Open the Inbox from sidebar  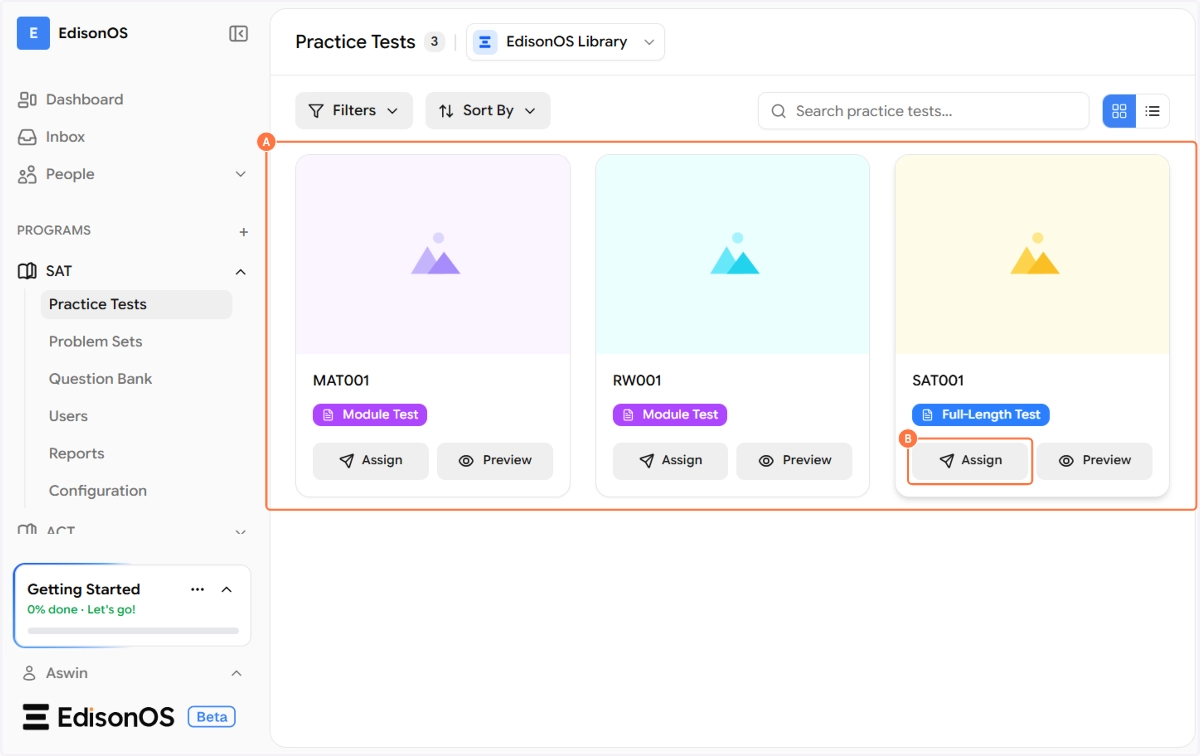[x=65, y=137]
